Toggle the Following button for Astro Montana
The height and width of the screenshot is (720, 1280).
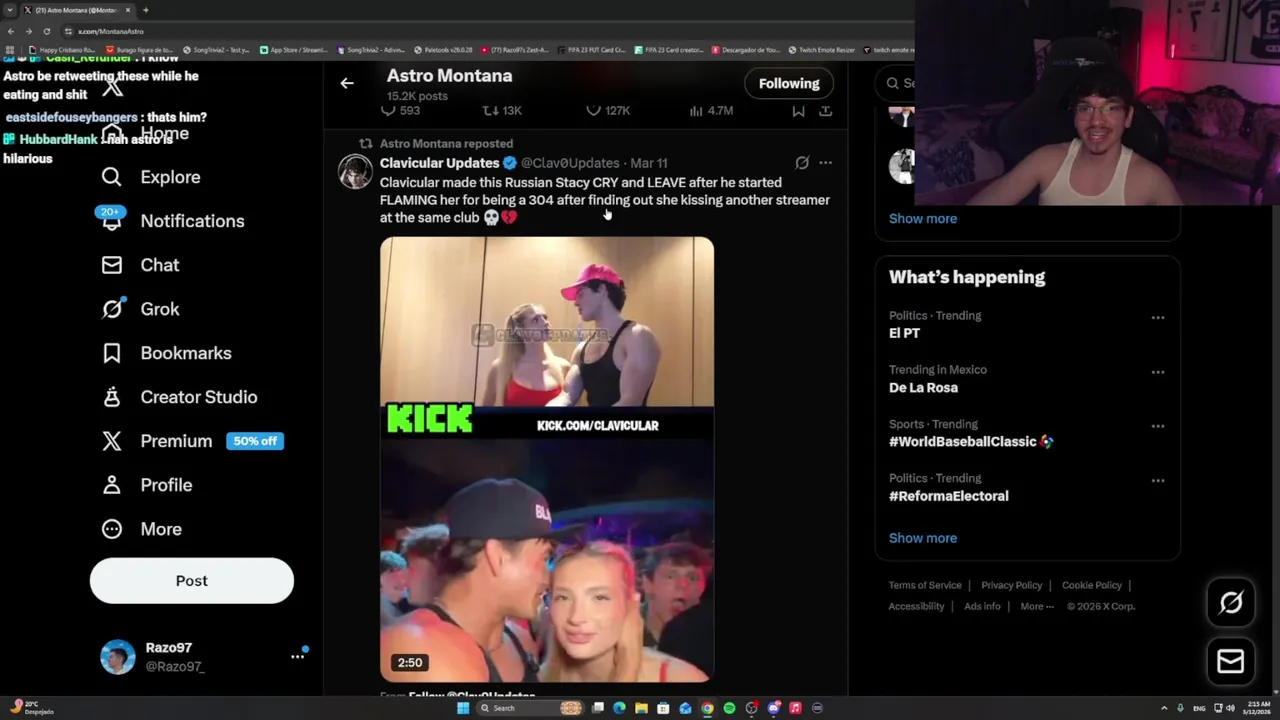(x=789, y=83)
